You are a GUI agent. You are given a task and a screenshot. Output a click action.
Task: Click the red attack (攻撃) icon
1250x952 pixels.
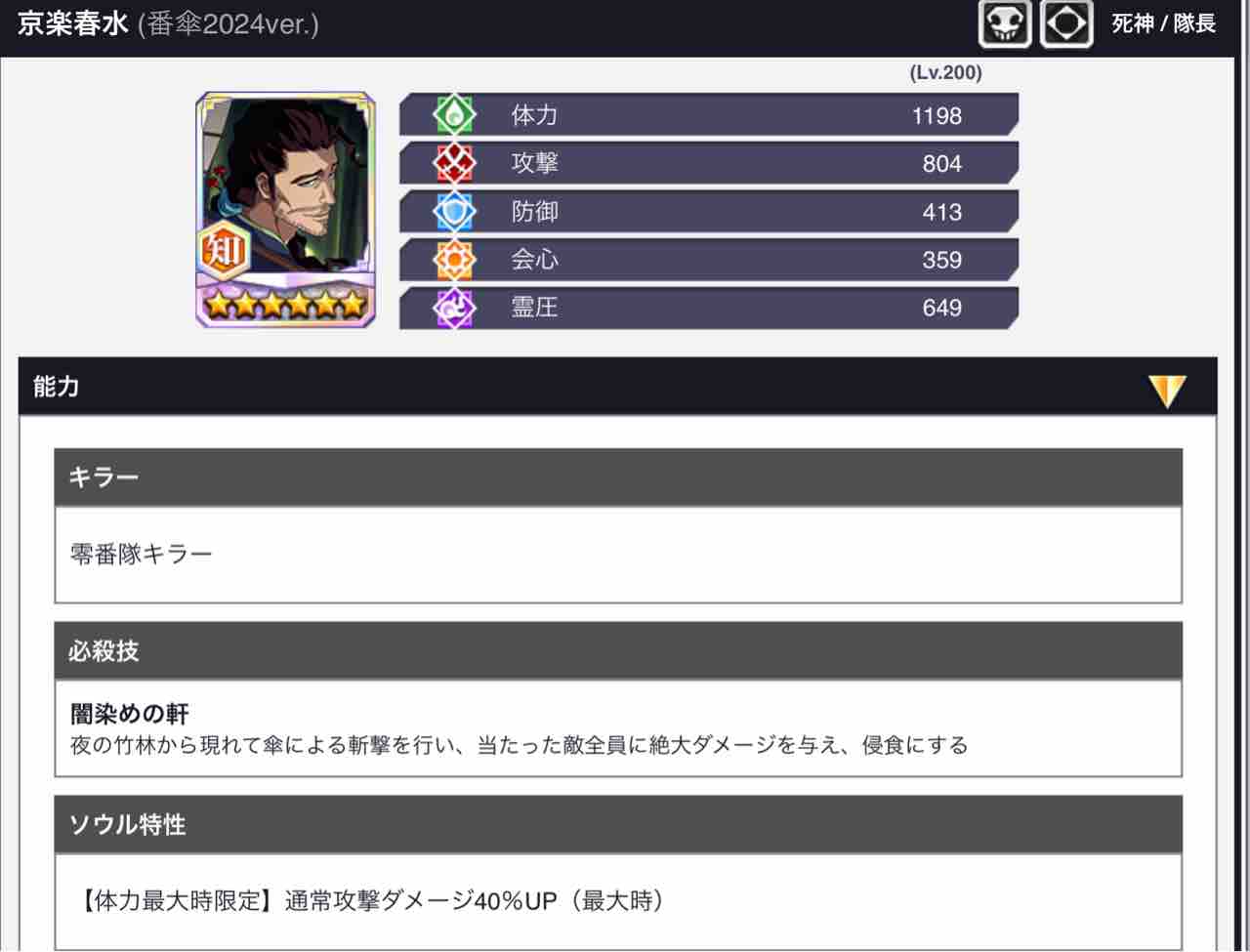[x=454, y=163]
